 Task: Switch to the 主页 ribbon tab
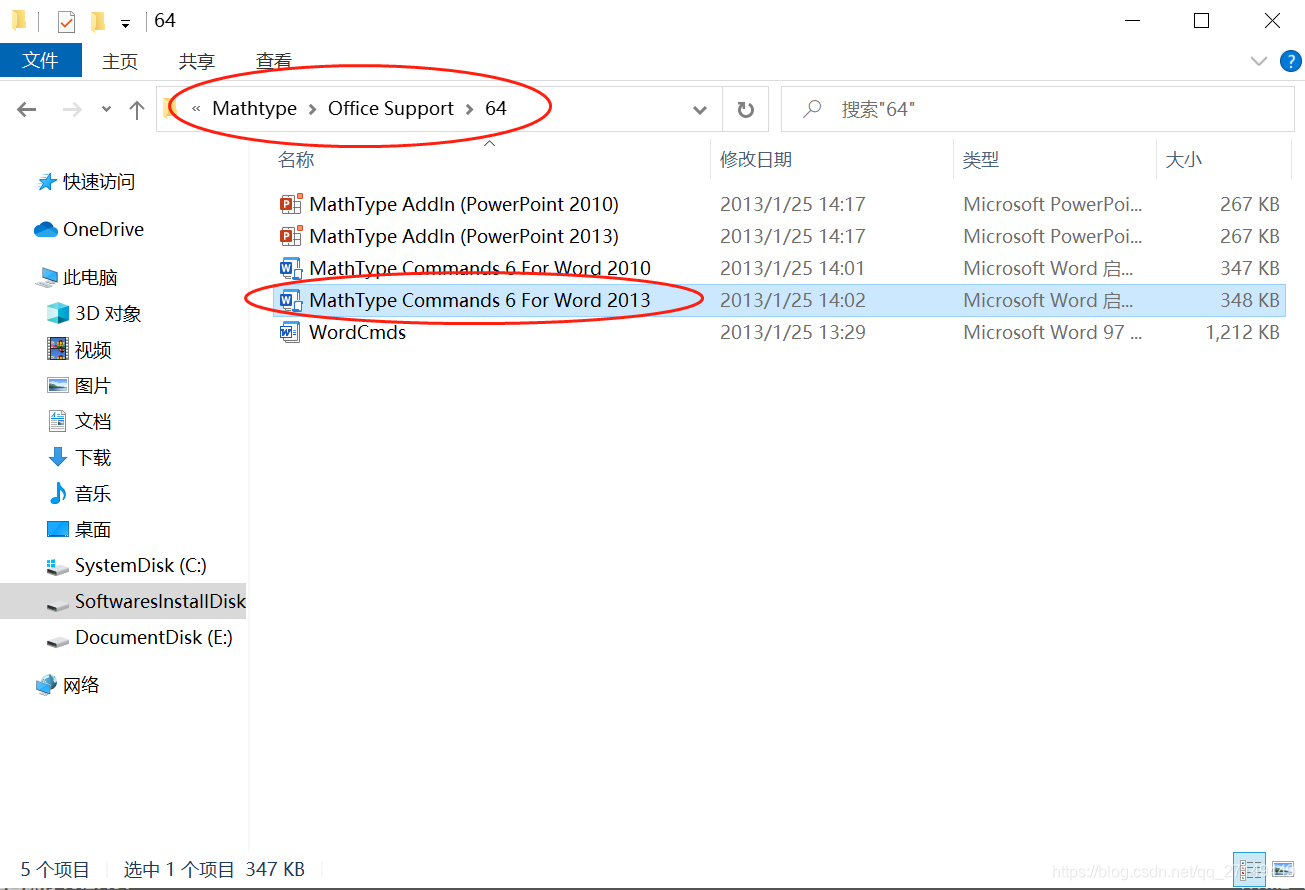click(120, 61)
